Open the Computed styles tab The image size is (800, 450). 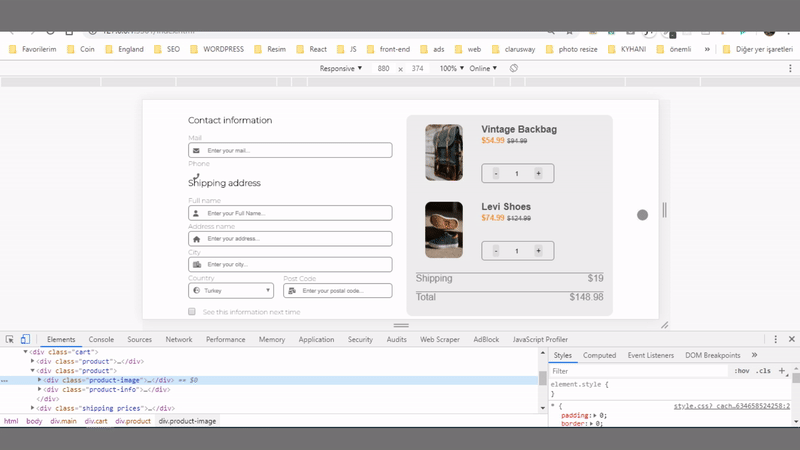[x=599, y=355]
